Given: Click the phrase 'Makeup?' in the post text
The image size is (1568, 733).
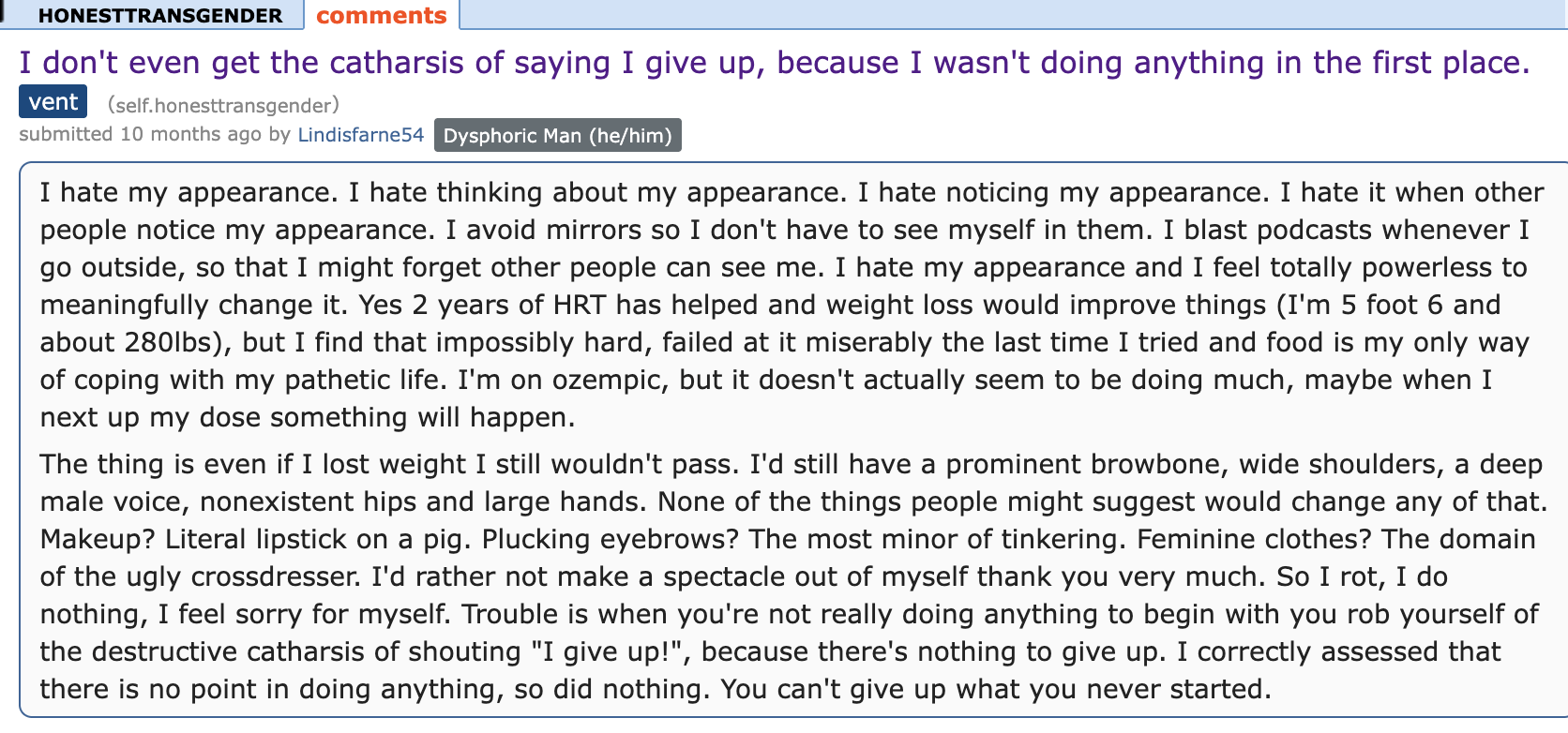Looking at the screenshot, I should (98, 540).
